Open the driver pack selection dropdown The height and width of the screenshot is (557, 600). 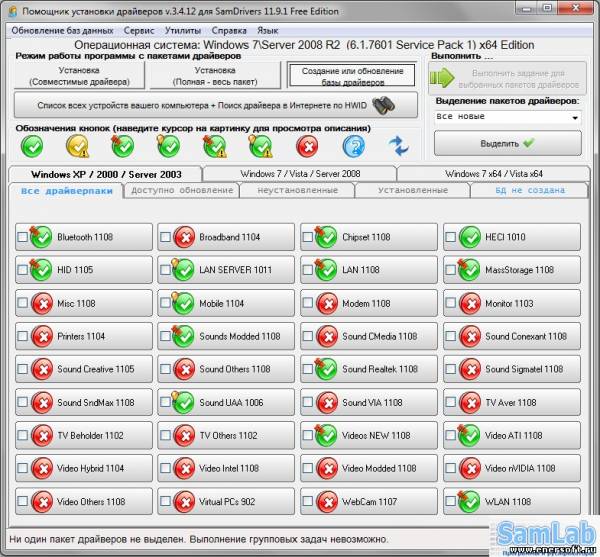(508, 117)
